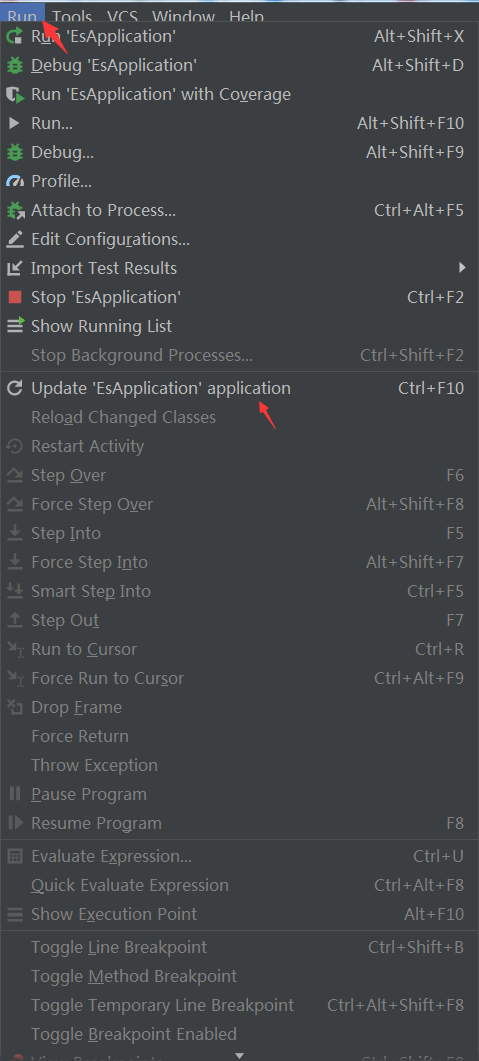Click the Profile gauge icon
The image size is (479, 1061).
tap(14, 181)
